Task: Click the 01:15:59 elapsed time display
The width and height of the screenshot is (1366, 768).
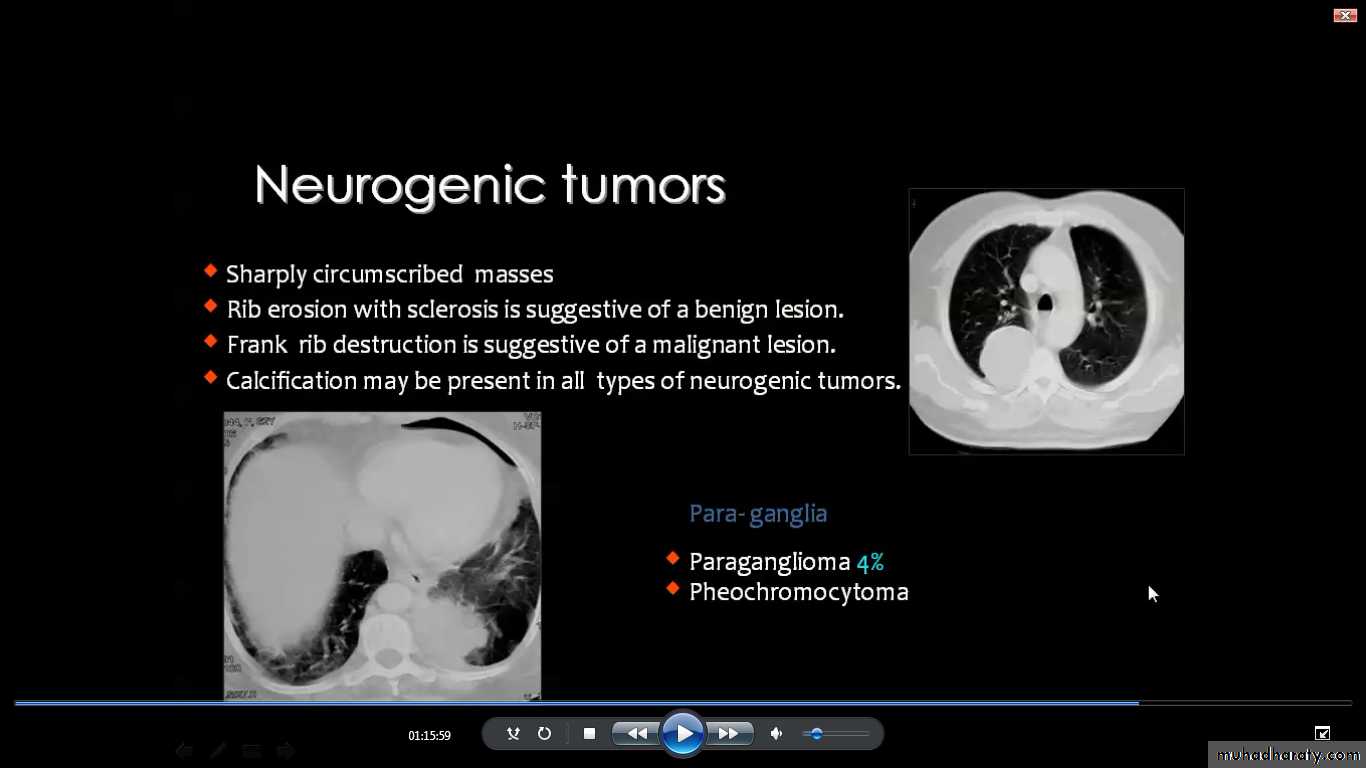Action: (429, 736)
